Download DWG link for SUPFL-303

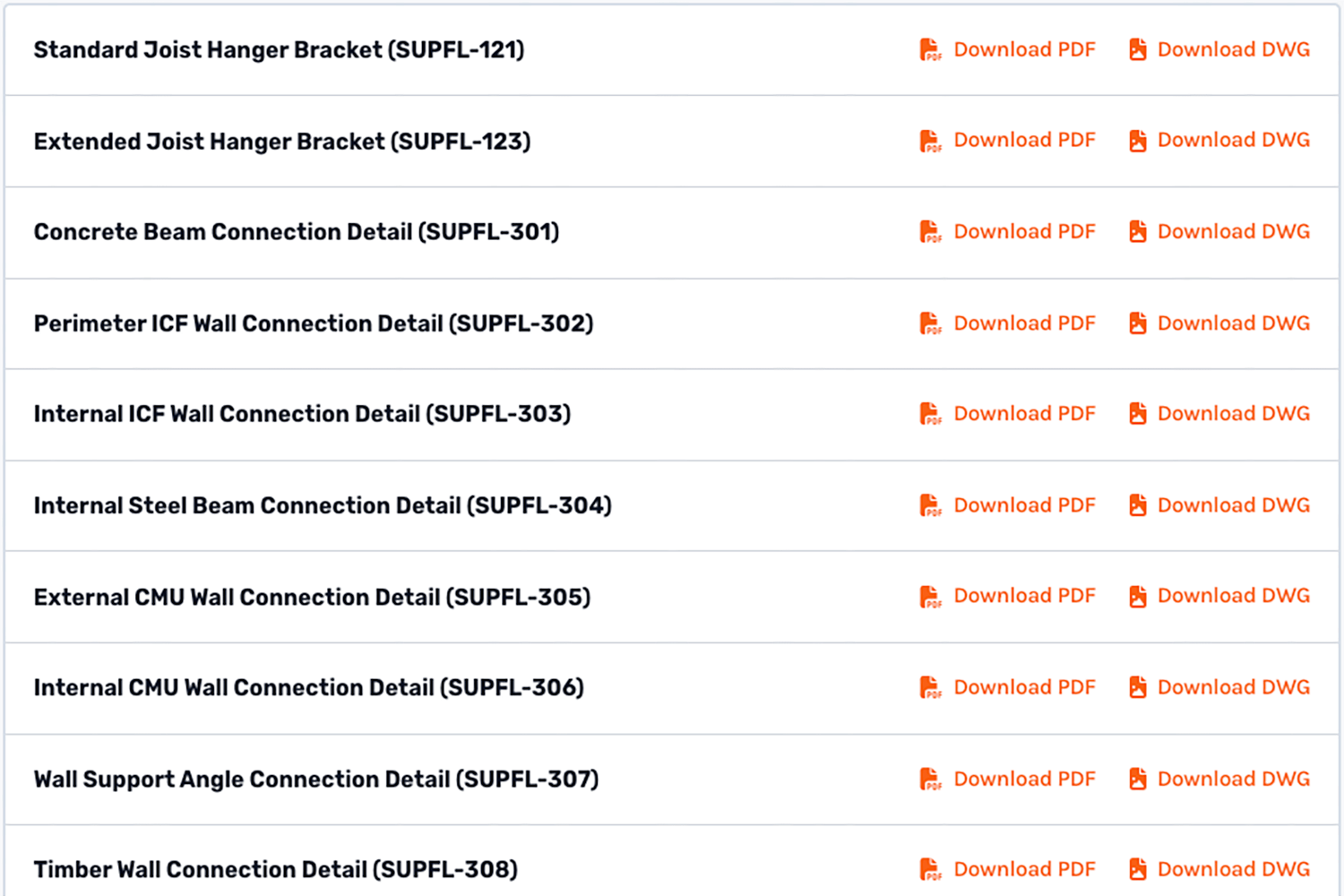tap(1233, 414)
